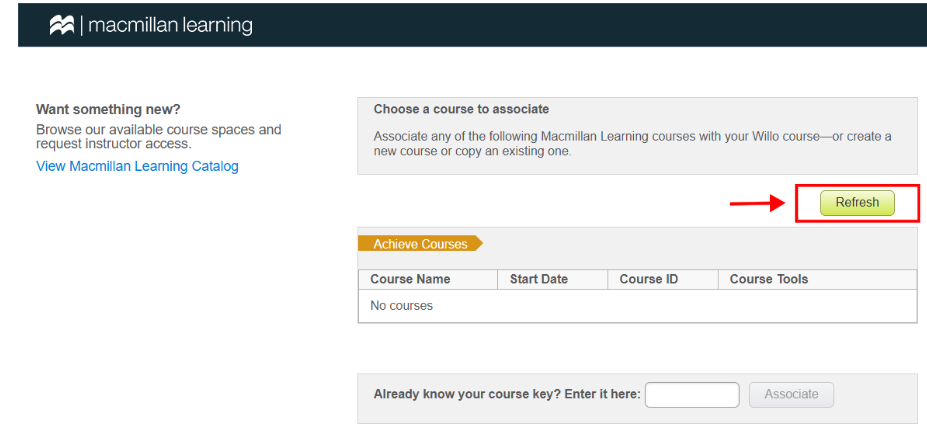This screenshot has height=426, width=927.
Task: Select the Achieve Courses orange tab label
Action: [420, 243]
